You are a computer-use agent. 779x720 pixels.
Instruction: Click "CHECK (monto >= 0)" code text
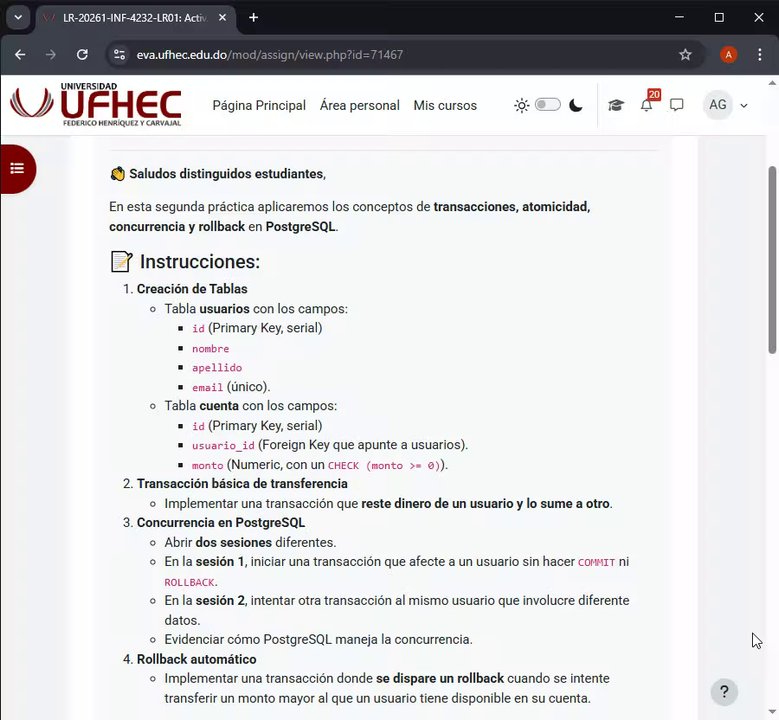pyautogui.click(x=384, y=466)
